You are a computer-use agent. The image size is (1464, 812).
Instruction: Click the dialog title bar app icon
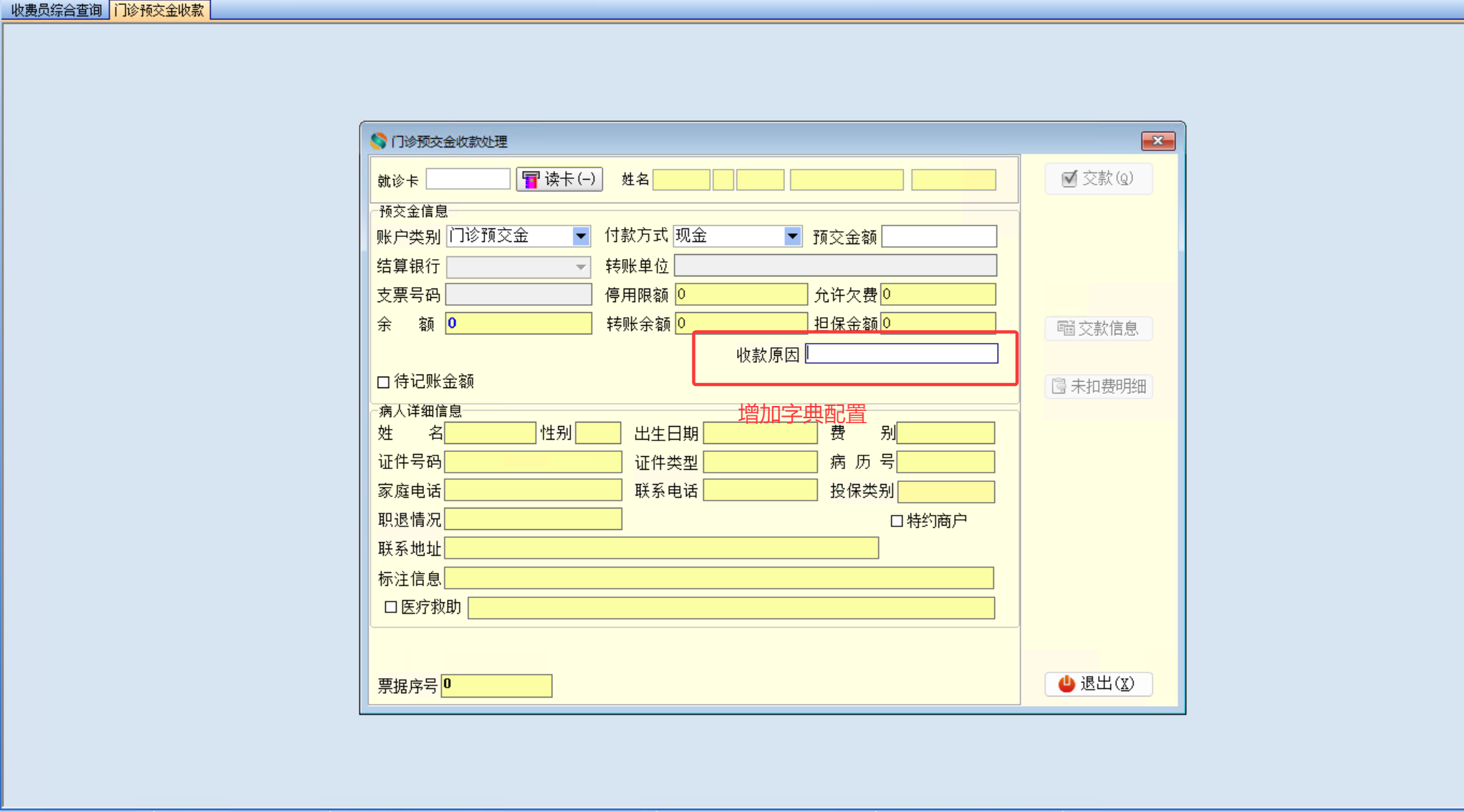point(378,141)
